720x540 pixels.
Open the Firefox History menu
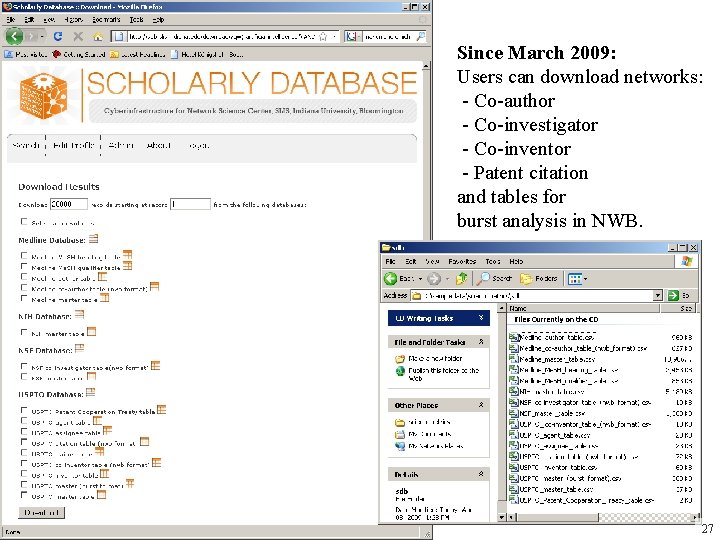tap(73, 20)
